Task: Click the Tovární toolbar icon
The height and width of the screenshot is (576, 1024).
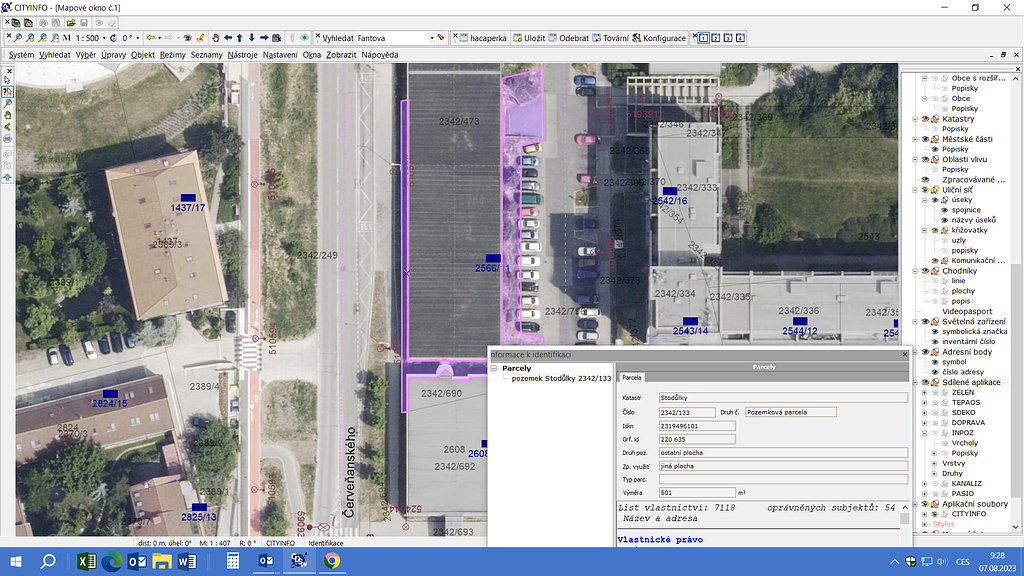Action: [610, 38]
